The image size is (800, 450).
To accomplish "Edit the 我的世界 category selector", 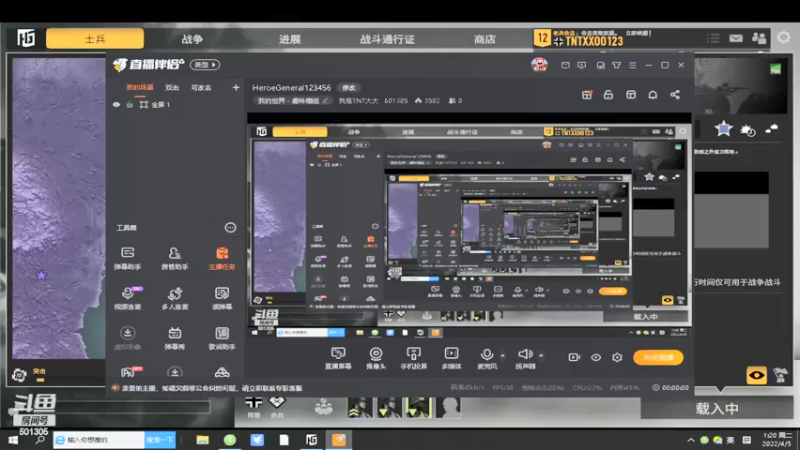I will (293, 101).
